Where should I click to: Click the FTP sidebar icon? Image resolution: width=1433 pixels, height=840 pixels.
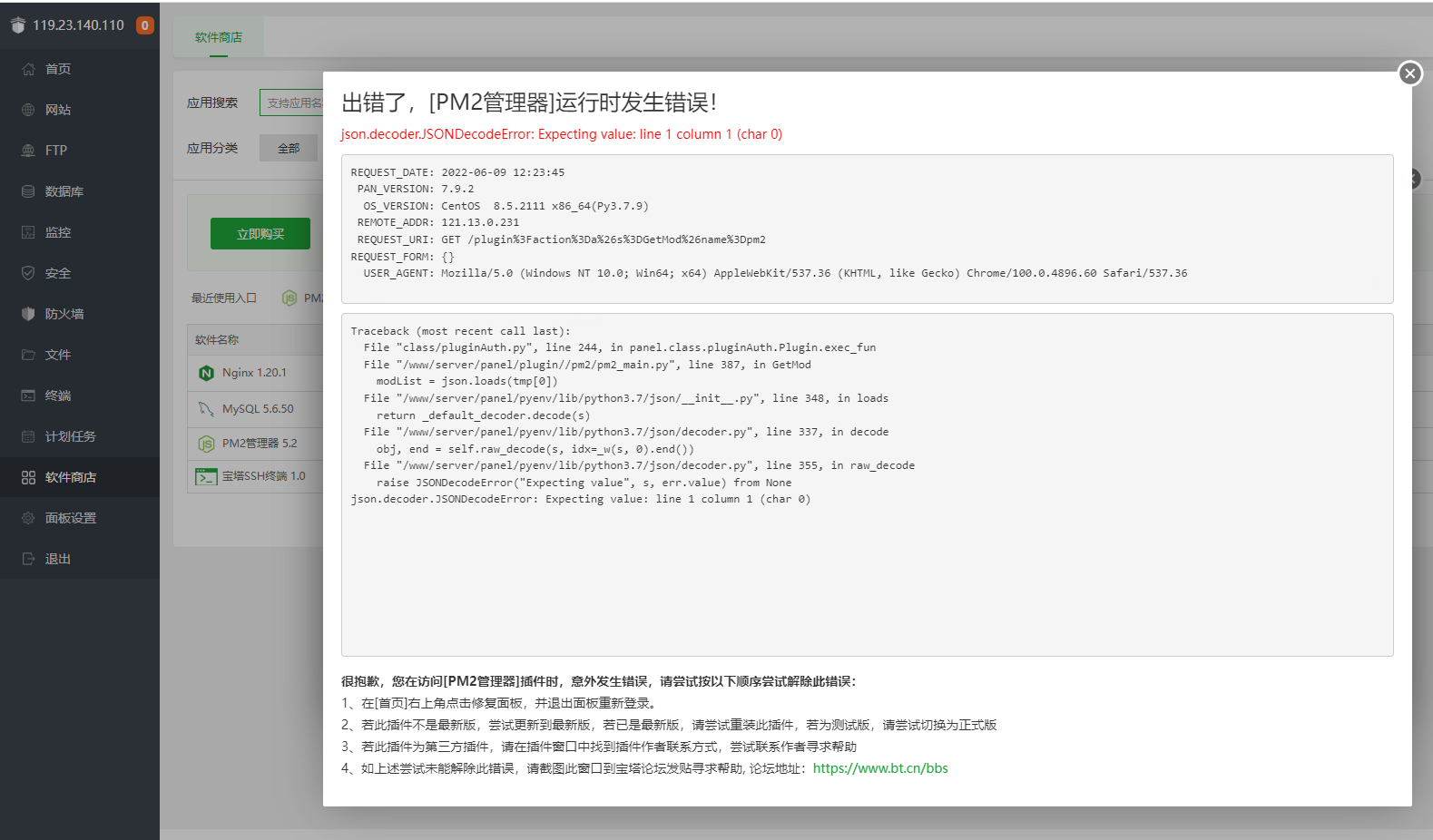pyautogui.click(x=28, y=151)
